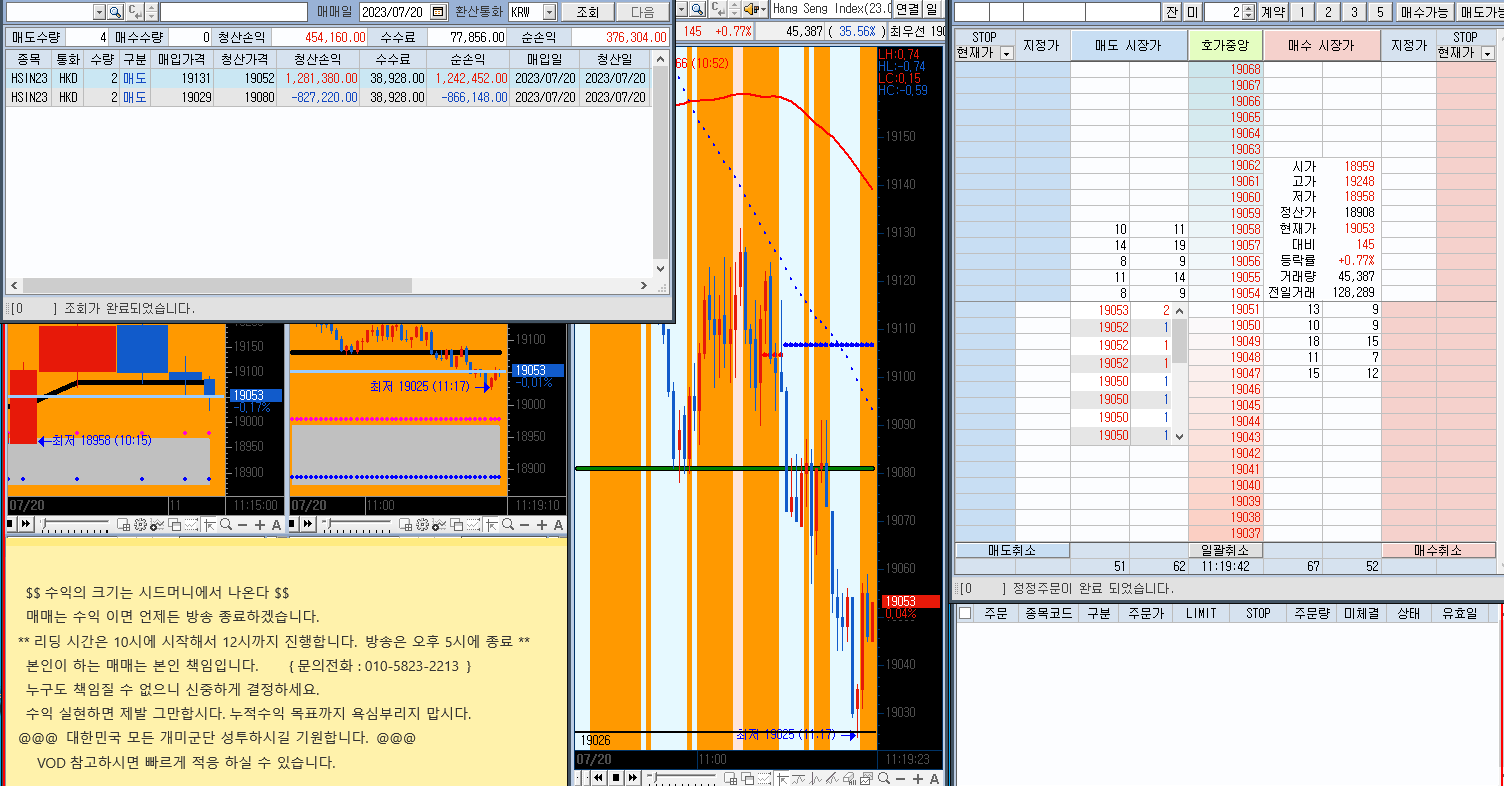Rewind the main Hang Seng chart
1504x786 pixels.
598,777
